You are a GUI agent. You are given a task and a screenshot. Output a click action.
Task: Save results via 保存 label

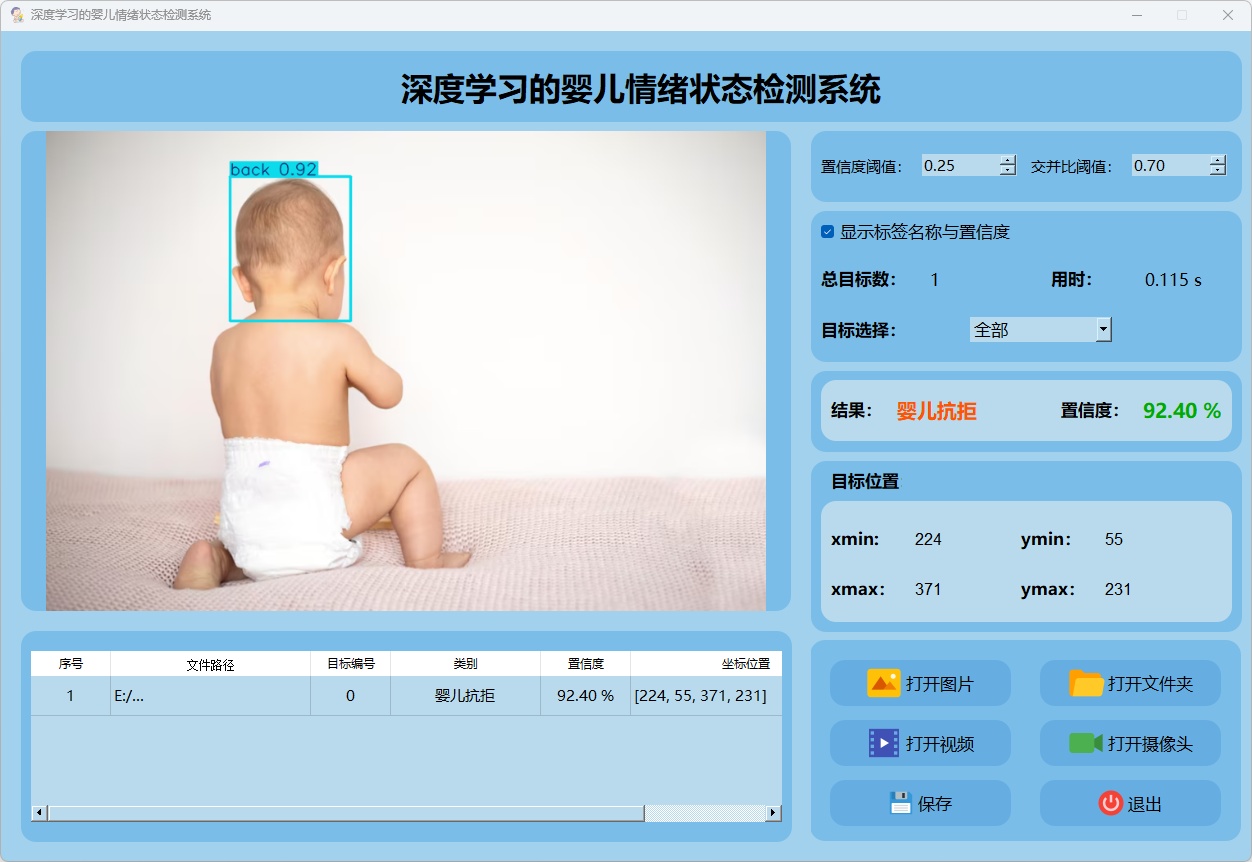935,804
